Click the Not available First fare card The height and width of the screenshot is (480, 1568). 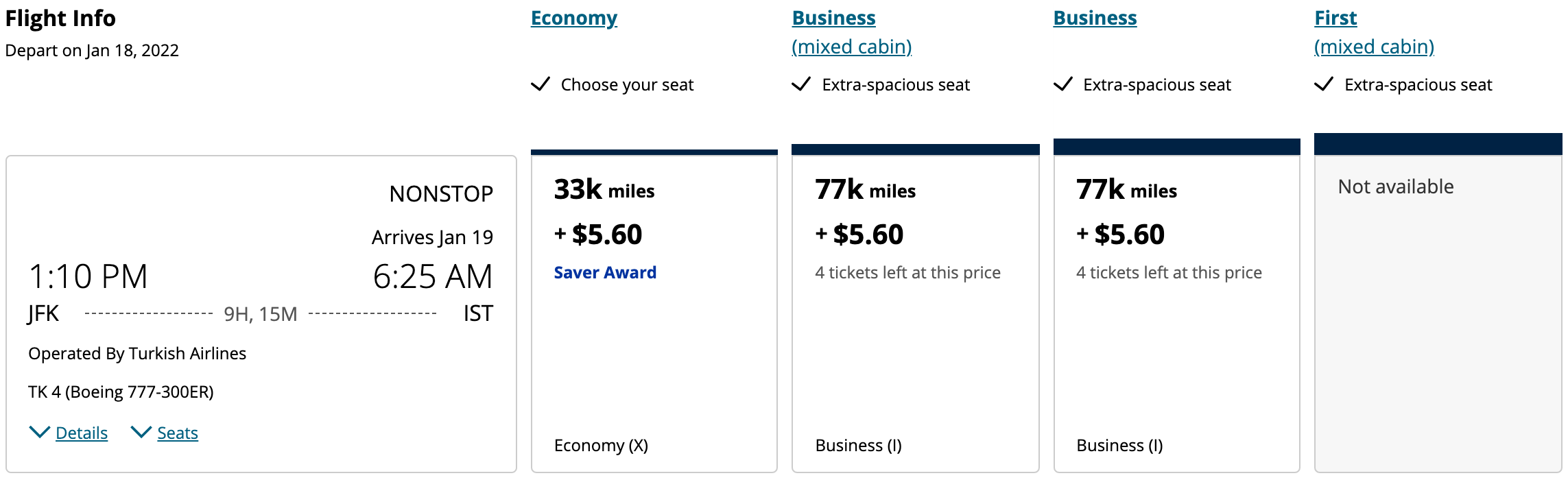point(1438,309)
